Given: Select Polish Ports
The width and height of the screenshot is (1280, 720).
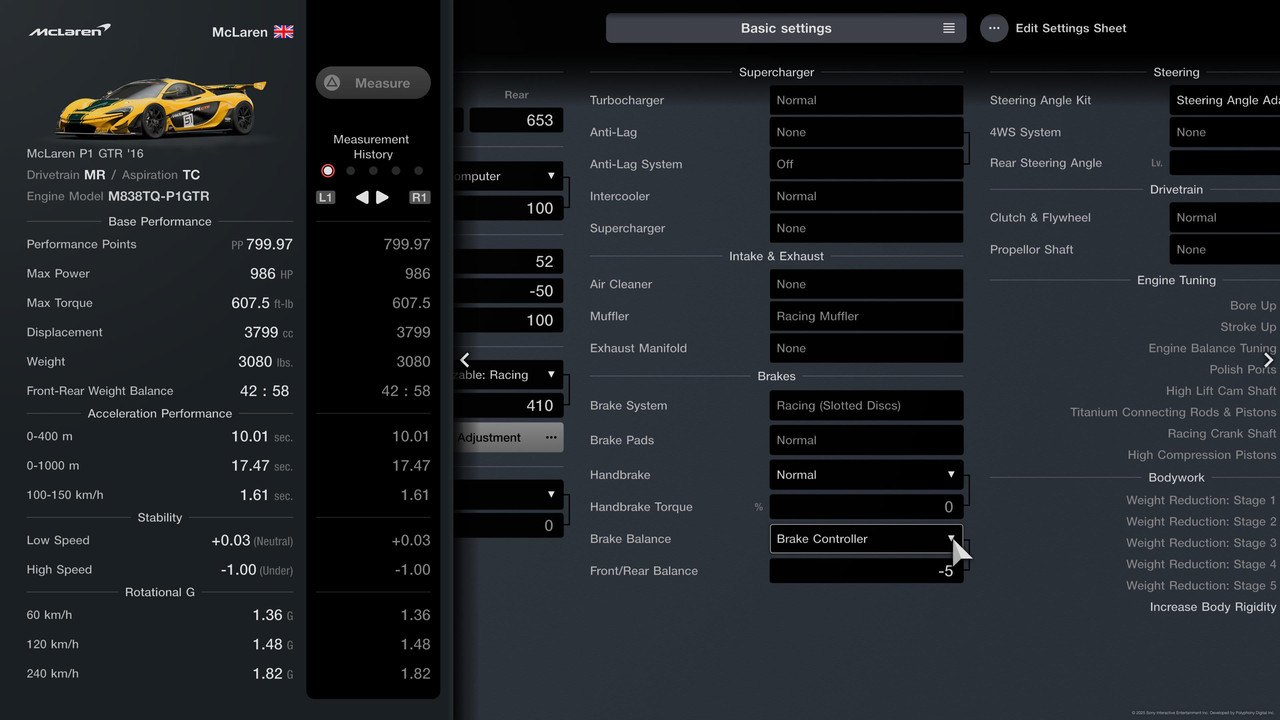Looking at the screenshot, I should [1243, 369].
